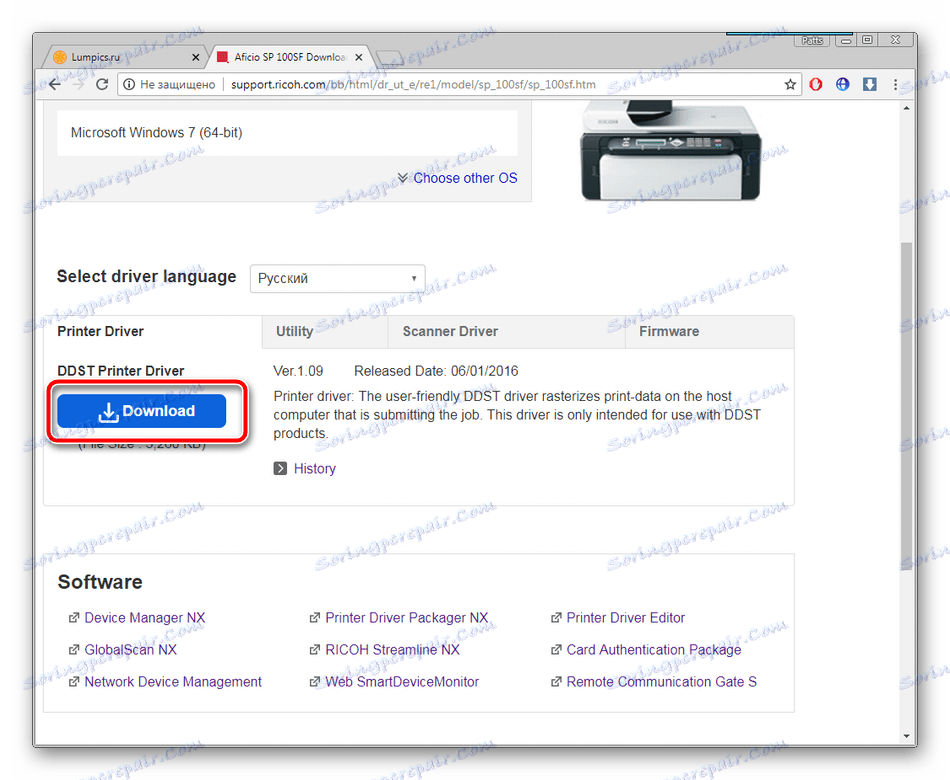Click the vertical scrollbar thumb

906,406
